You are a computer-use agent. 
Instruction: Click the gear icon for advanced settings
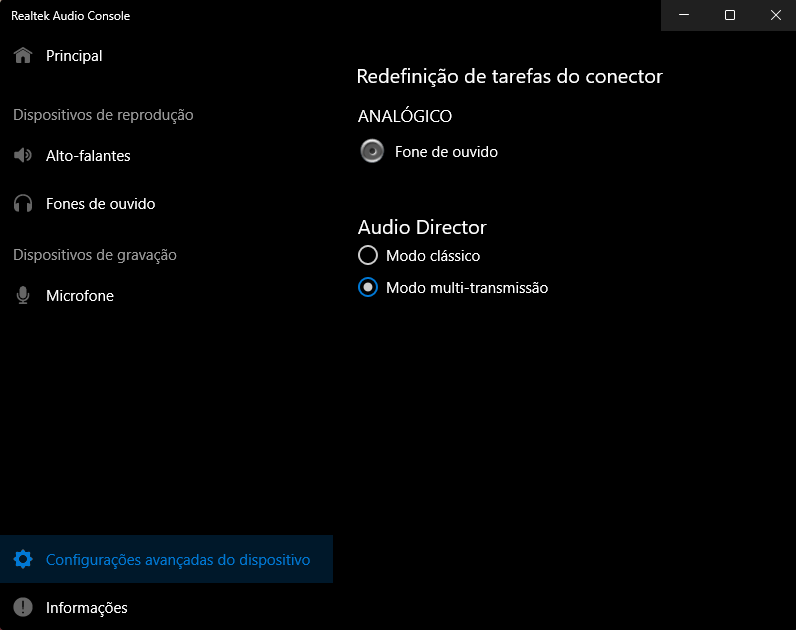point(23,559)
